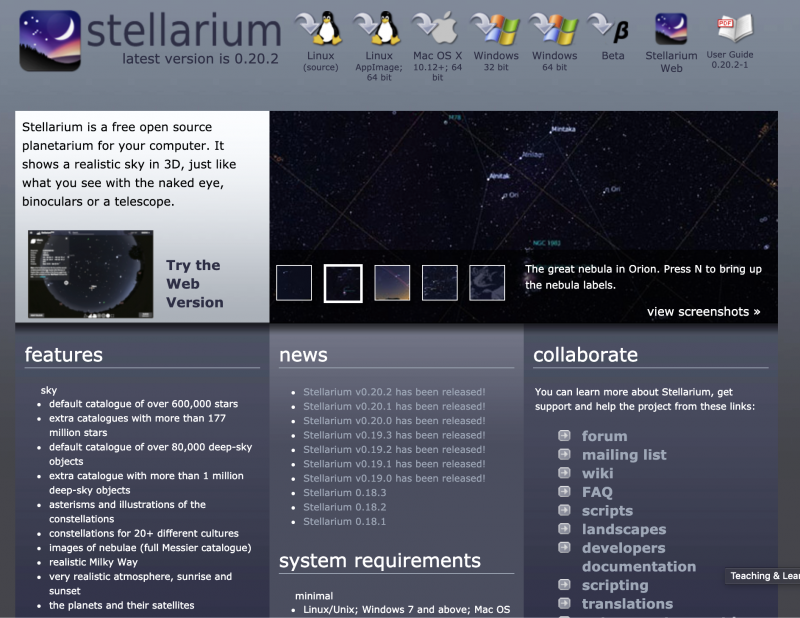800x618 pixels.
Task: Click 'constellations for 20+ different cultures' text
Action: pyautogui.click(x=144, y=533)
